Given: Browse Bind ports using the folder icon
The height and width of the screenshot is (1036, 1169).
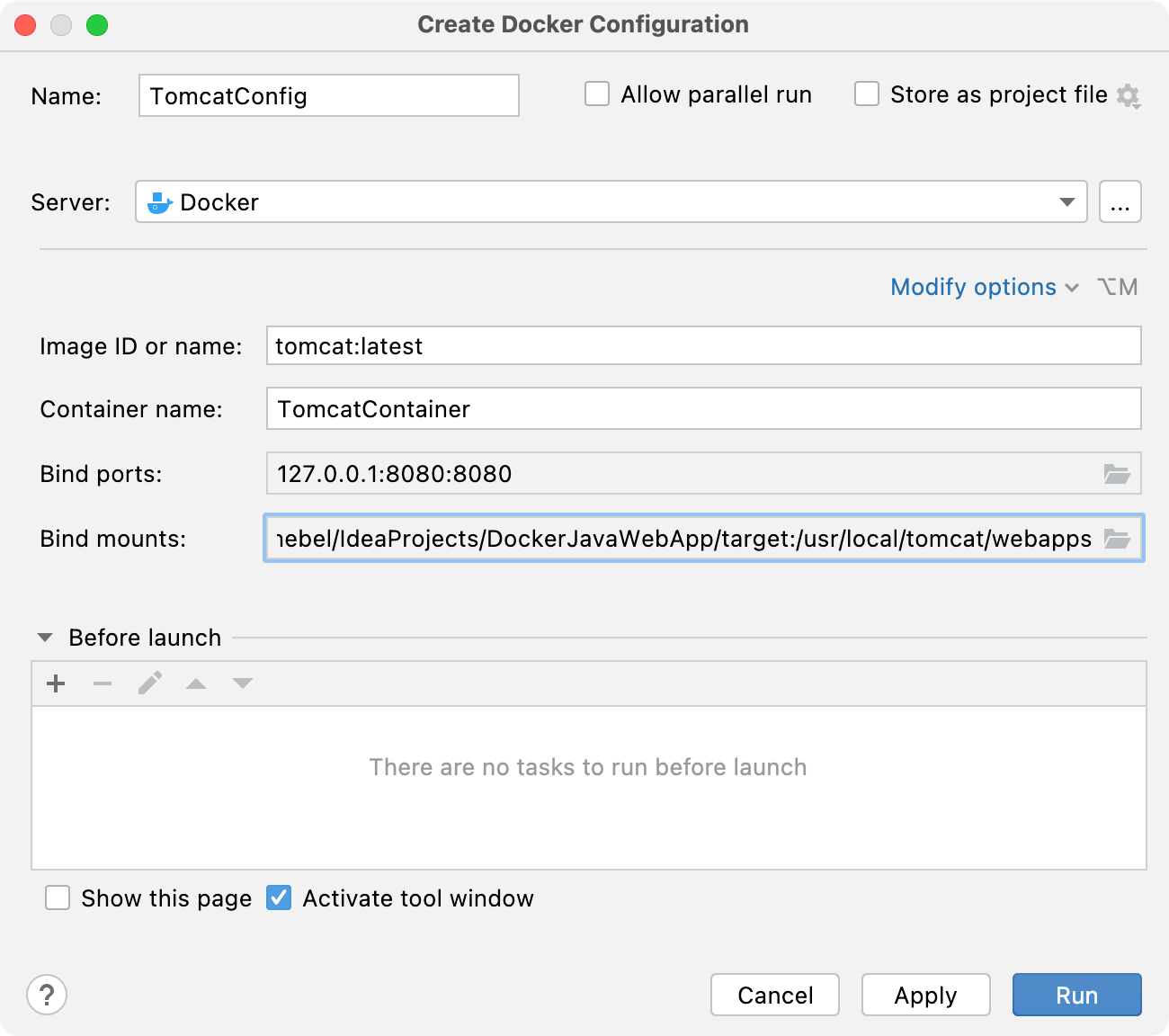Looking at the screenshot, I should pos(1118,474).
